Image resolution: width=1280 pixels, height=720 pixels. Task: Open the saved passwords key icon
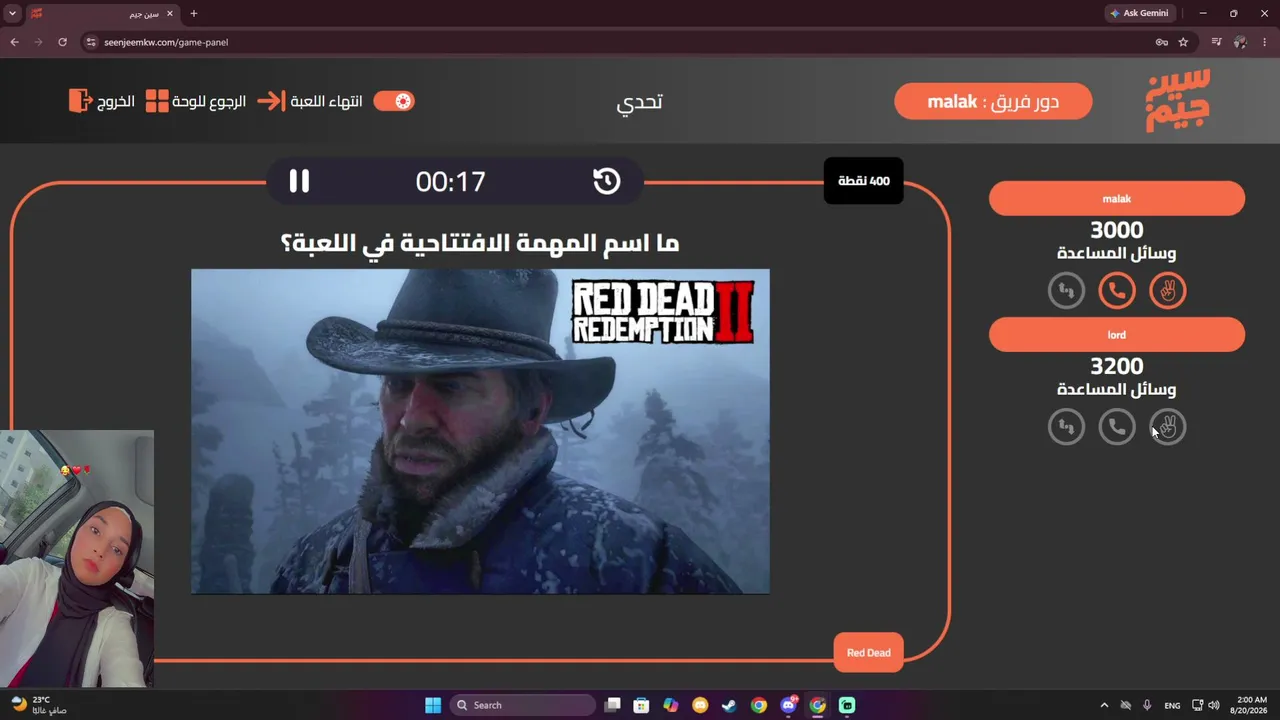pos(1161,42)
